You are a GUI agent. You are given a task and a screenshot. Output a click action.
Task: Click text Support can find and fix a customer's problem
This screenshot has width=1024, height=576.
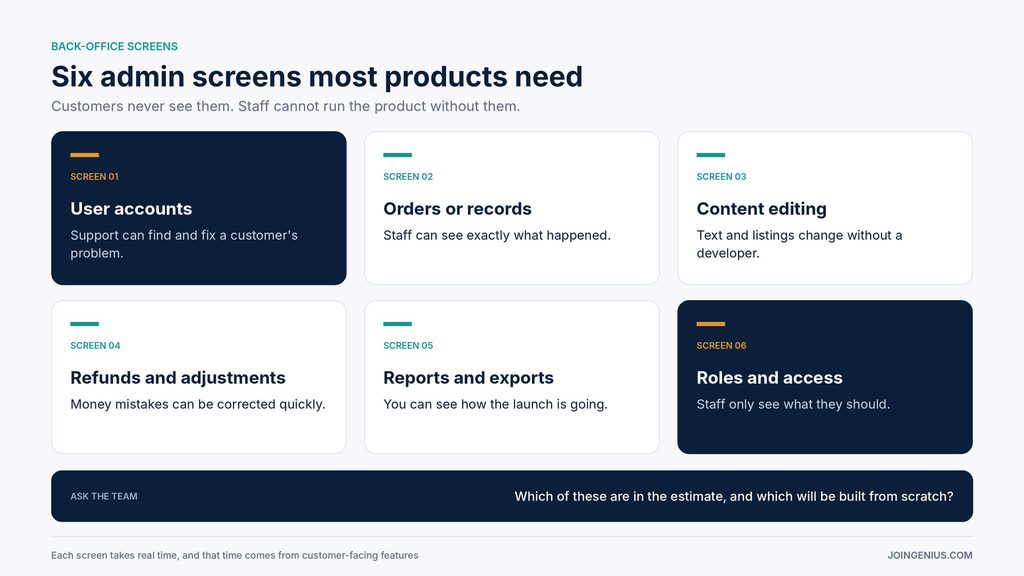pyautogui.click(x=184, y=244)
